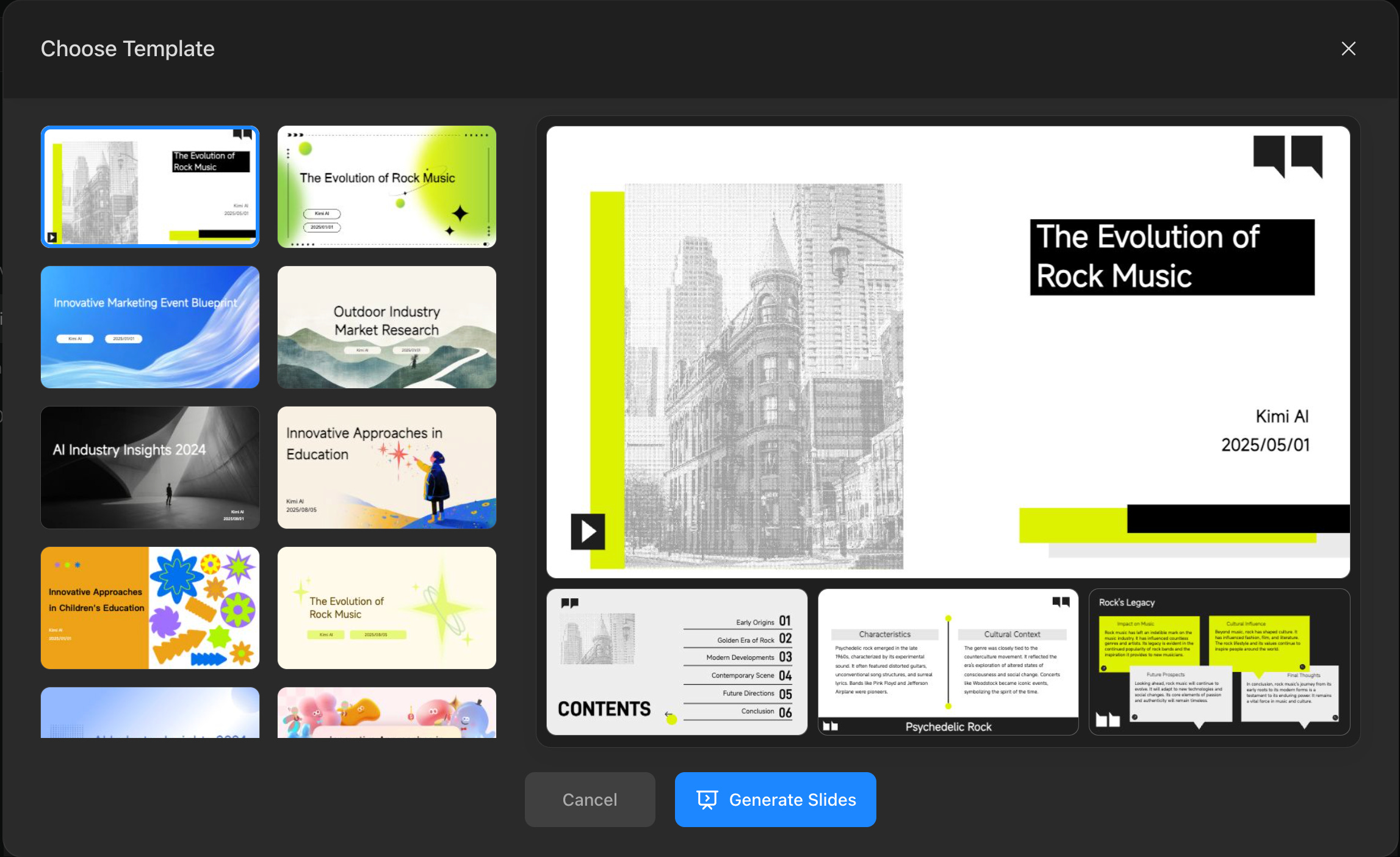The image size is (1400, 857).
Task: Select Innovative Marketing Event Blueprint template
Action: 150,327
